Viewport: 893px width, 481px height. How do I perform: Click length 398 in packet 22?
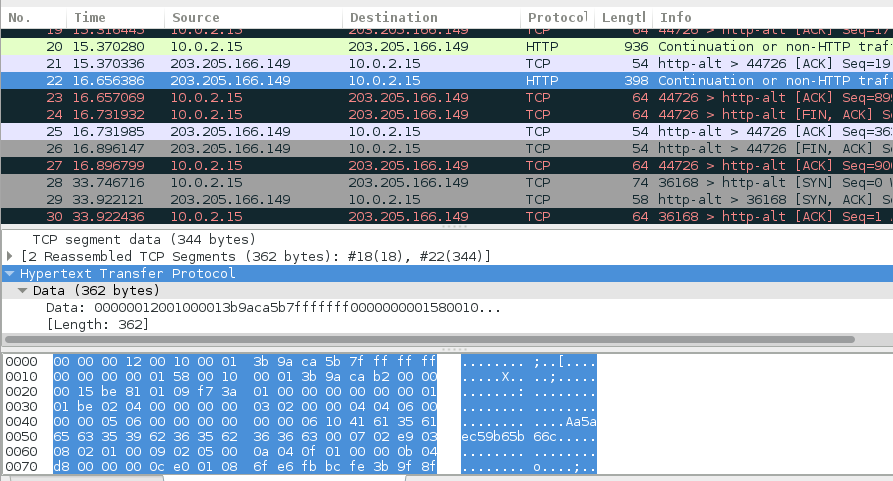point(636,81)
